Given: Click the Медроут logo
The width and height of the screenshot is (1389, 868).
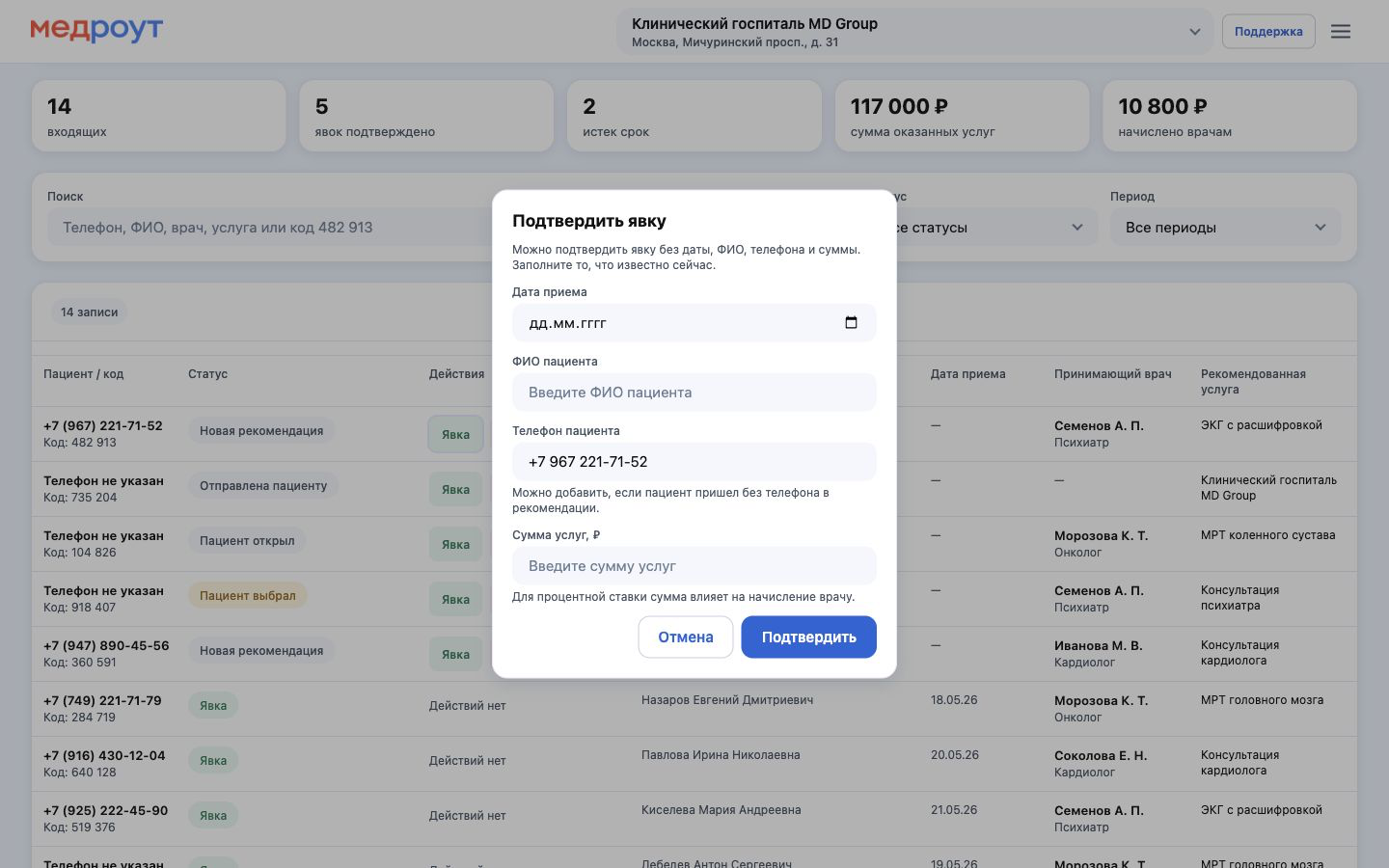Looking at the screenshot, I should (x=96, y=30).
